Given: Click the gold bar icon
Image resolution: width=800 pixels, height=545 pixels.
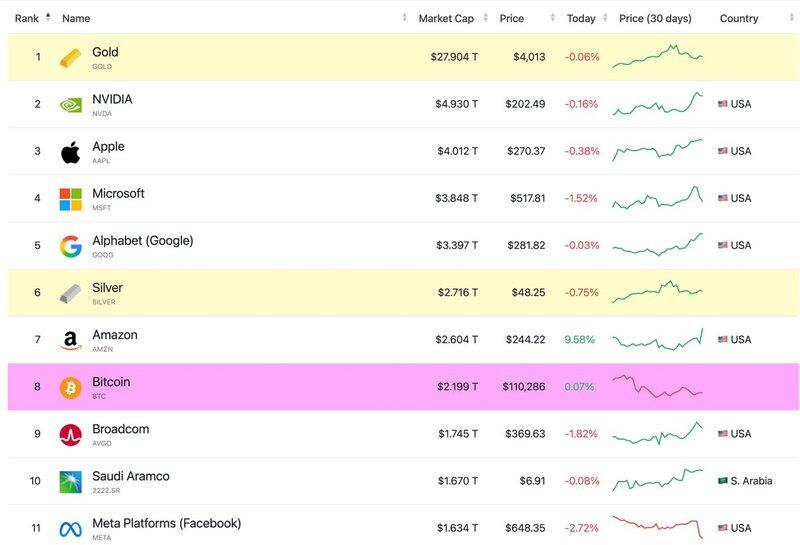Looking at the screenshot, I should tap(70, 58).
